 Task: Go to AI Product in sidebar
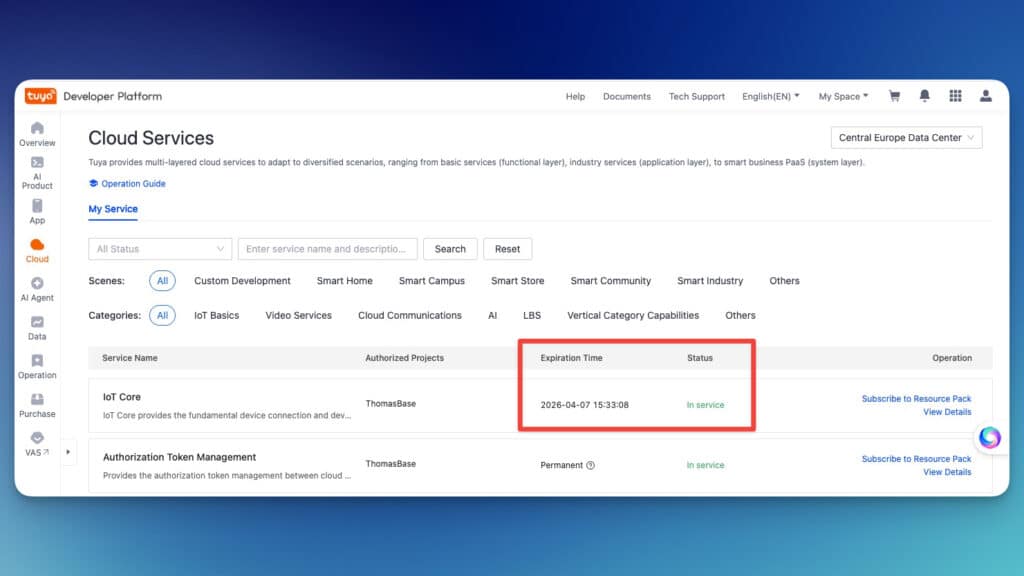(x=37, y=172)
